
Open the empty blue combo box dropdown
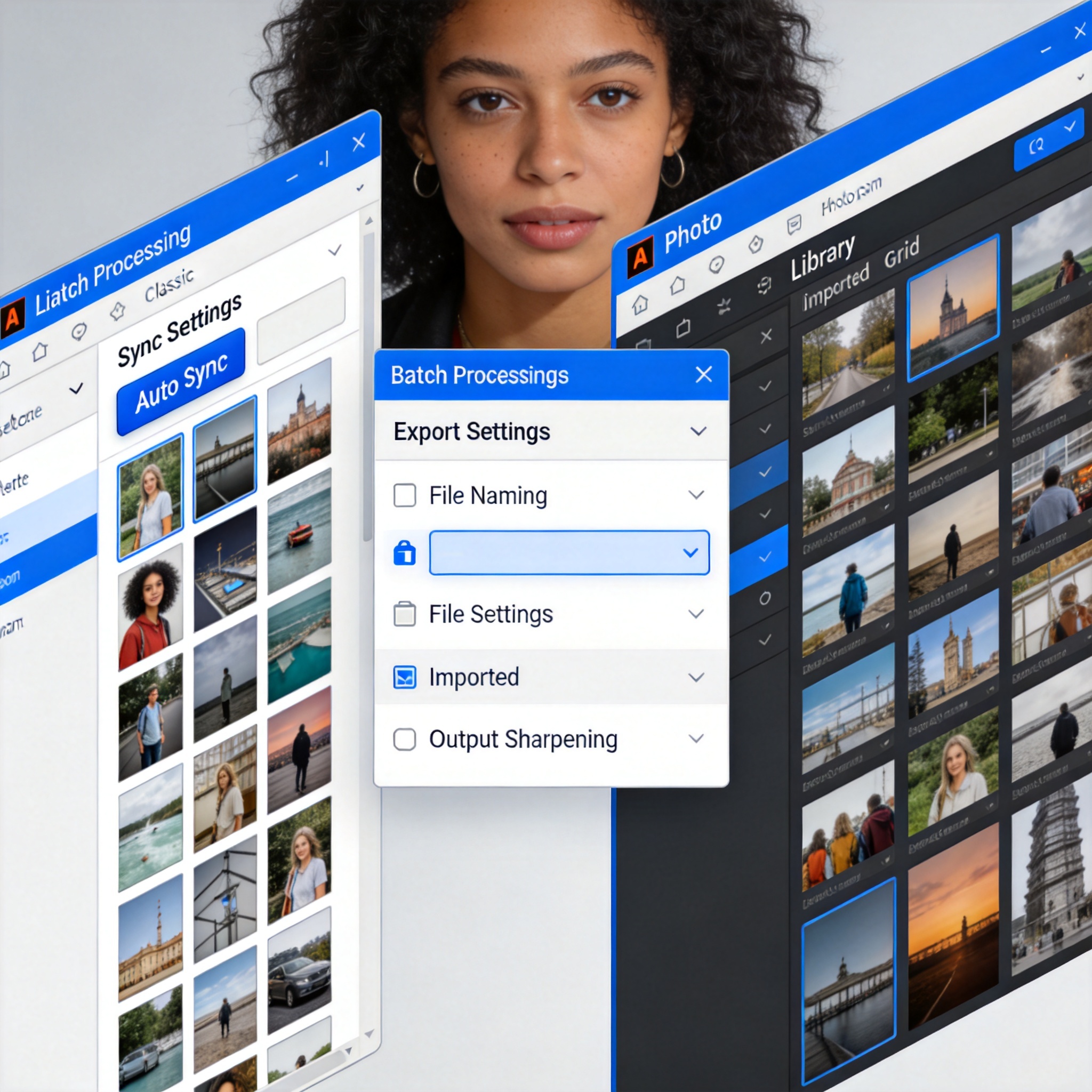pos(690,553)
